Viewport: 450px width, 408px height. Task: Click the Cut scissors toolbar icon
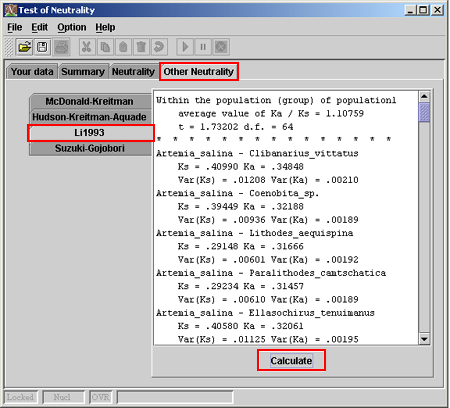[x=87, y=47]
